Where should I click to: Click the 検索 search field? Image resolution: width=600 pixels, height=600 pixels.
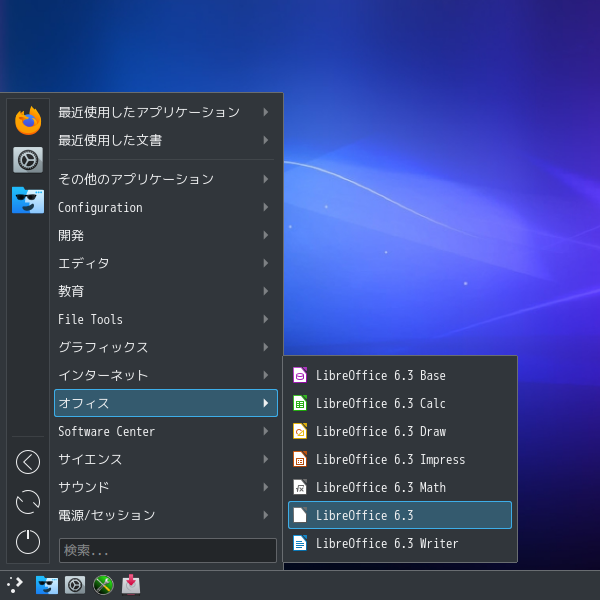pyautogui.click(x=168, y=550)
